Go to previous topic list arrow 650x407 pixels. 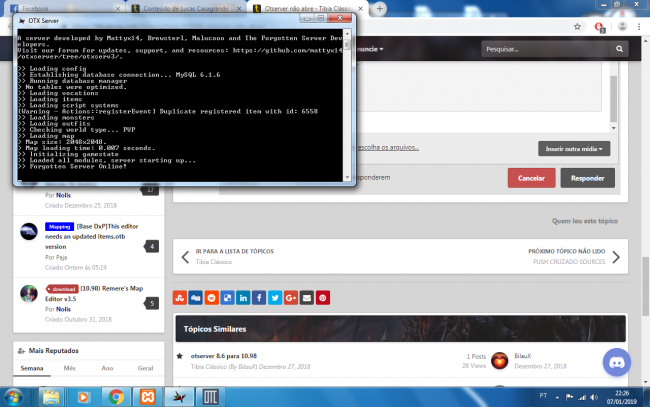tap(184, 257)
